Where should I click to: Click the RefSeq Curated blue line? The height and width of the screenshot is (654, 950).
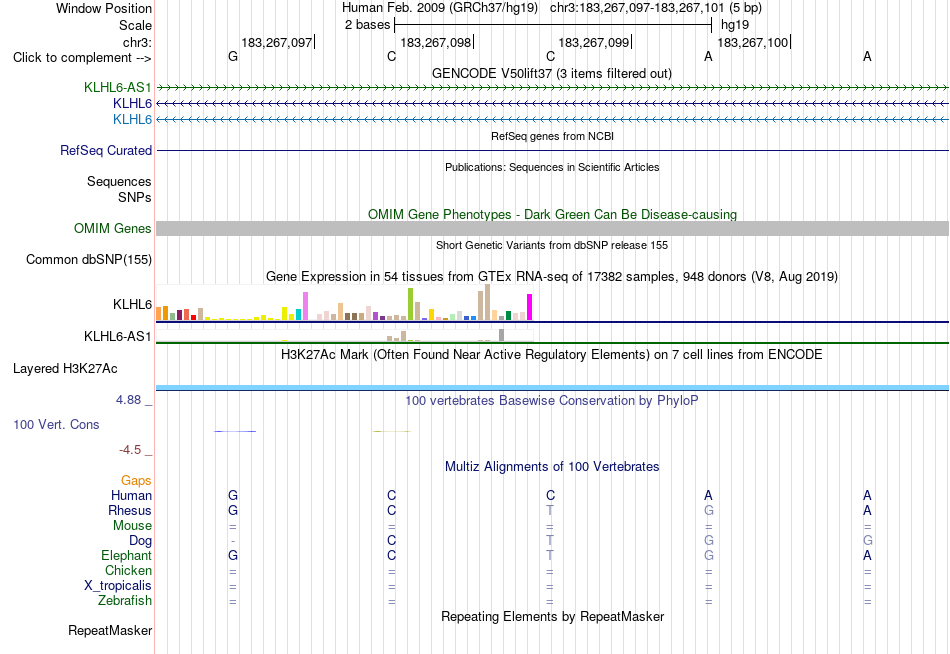click(552, 150)
